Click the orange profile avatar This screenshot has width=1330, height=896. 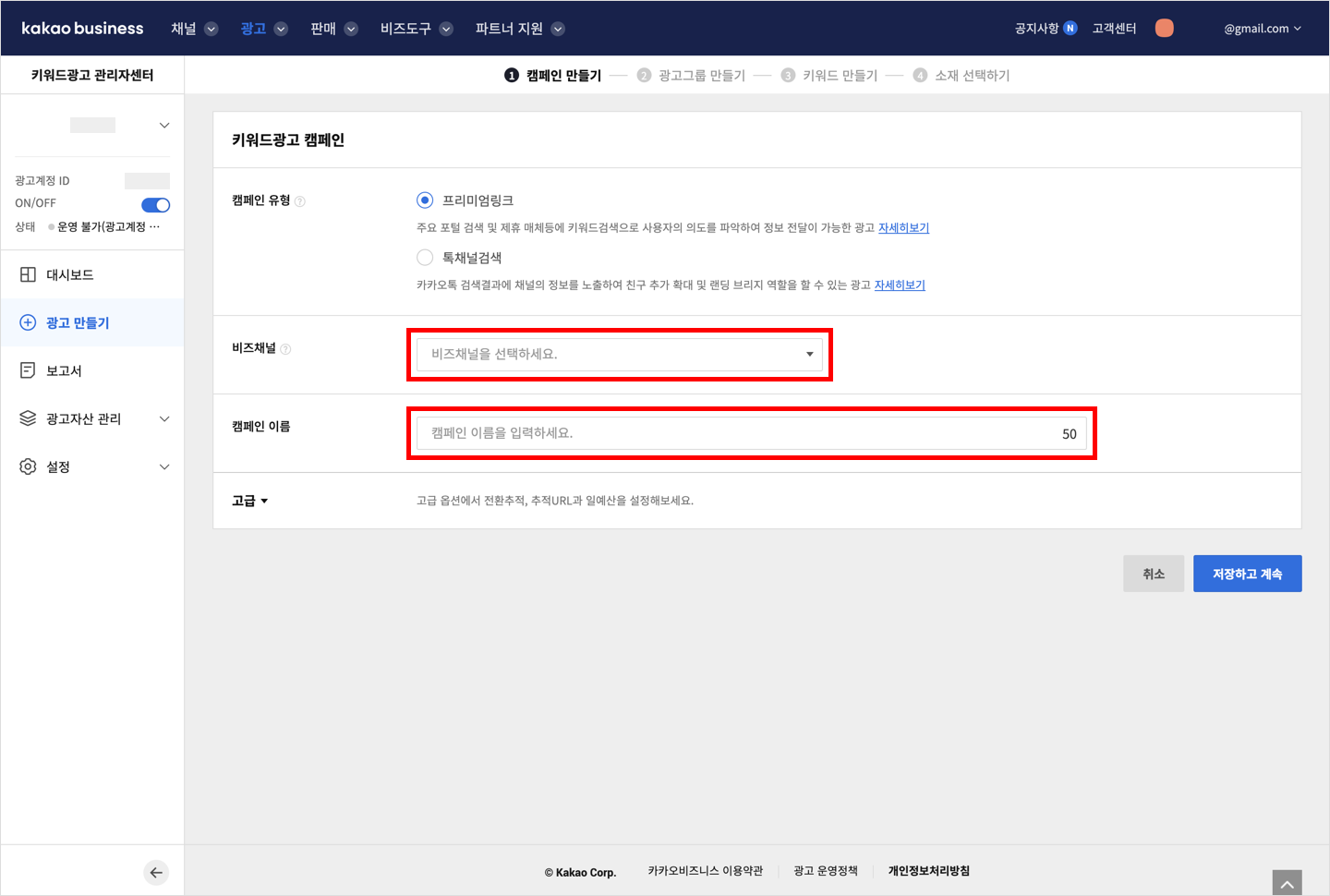1165,28
